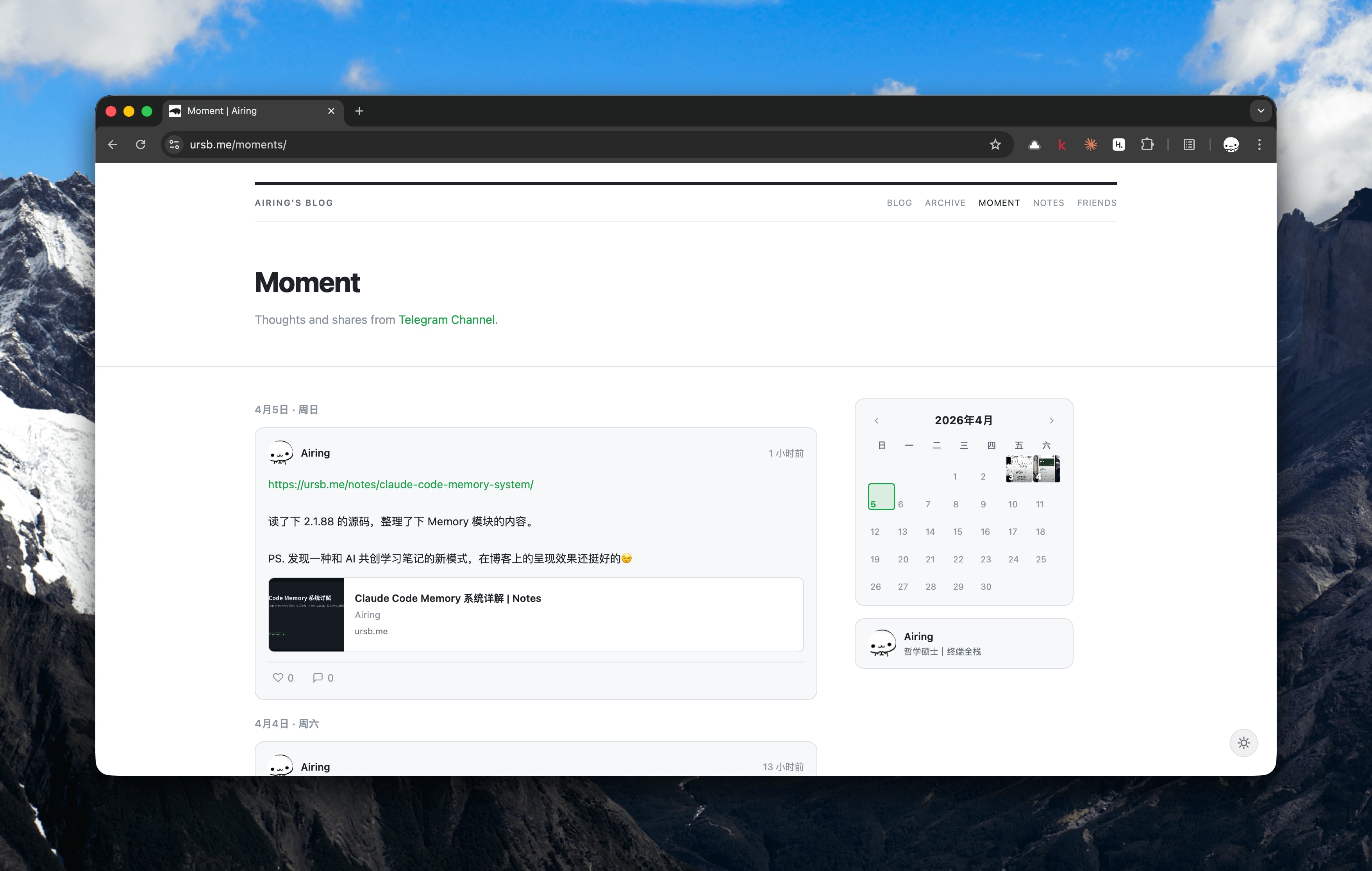The height and width of the screenshot is (871, 1372).
Task: Click the bookmark star icon
Action: [995, 145]
